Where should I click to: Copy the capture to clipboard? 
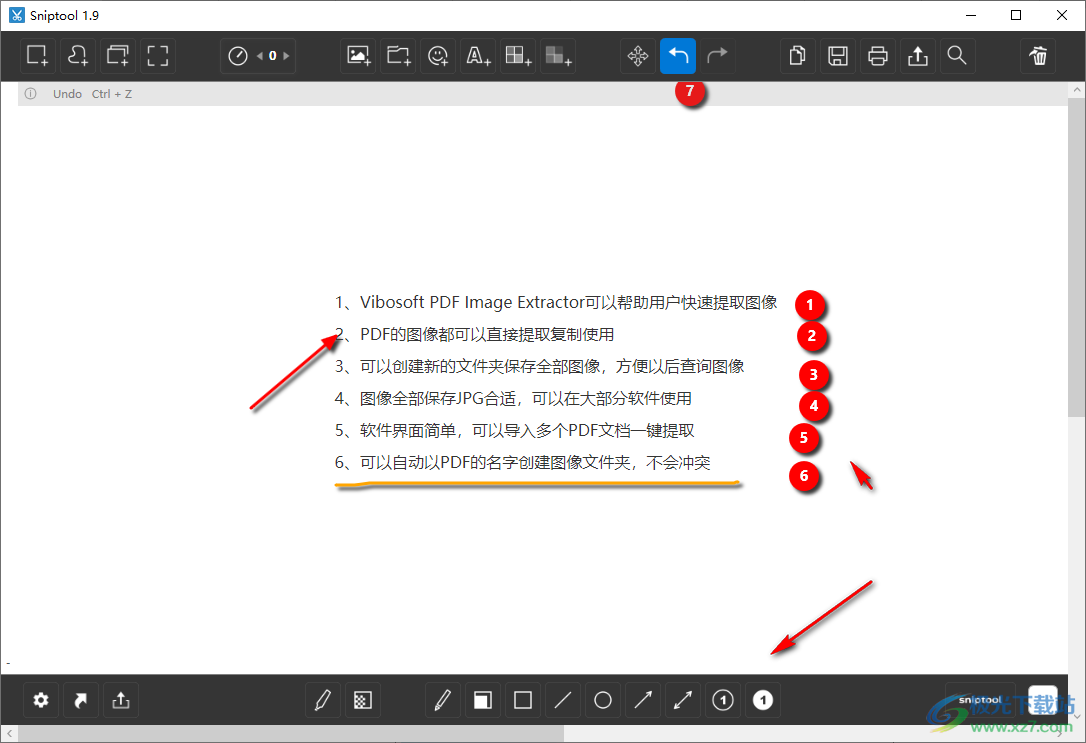797,55
